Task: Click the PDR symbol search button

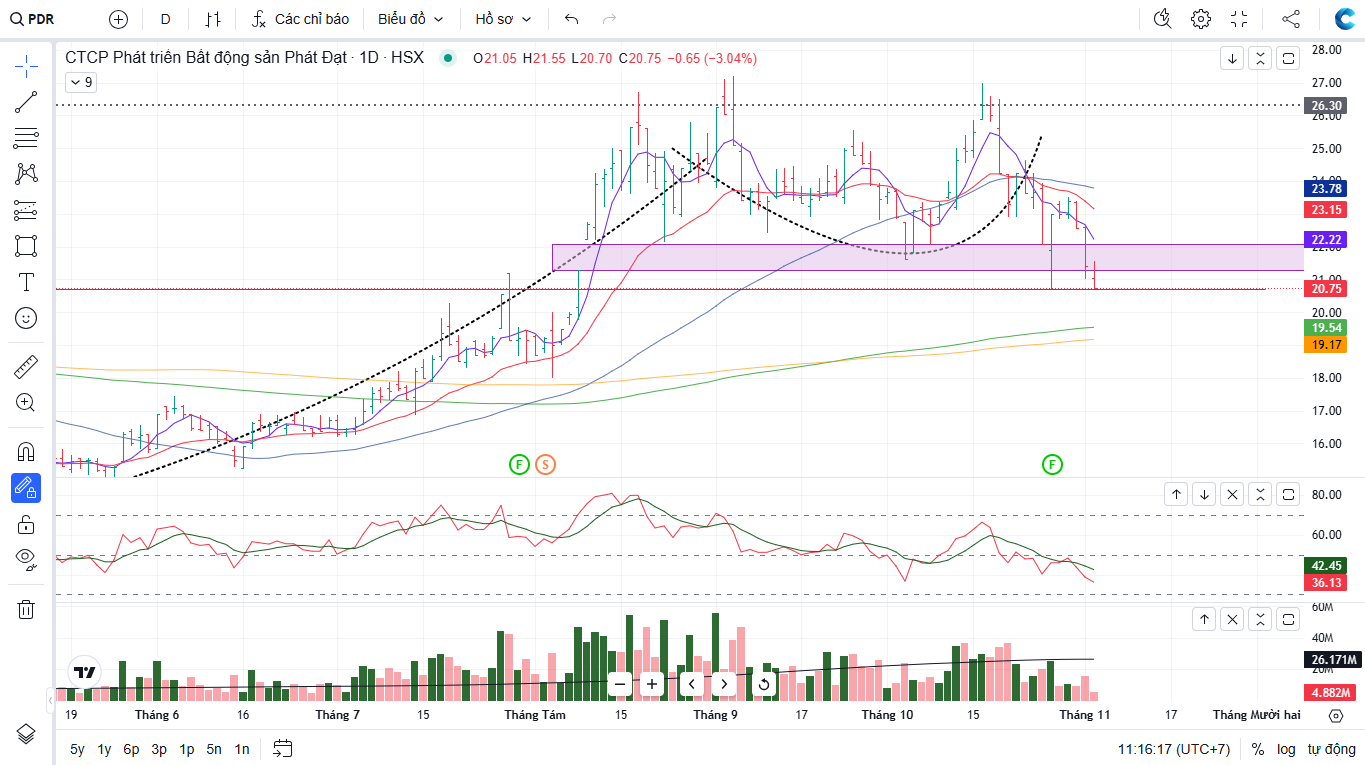Action: coord(33,19)
